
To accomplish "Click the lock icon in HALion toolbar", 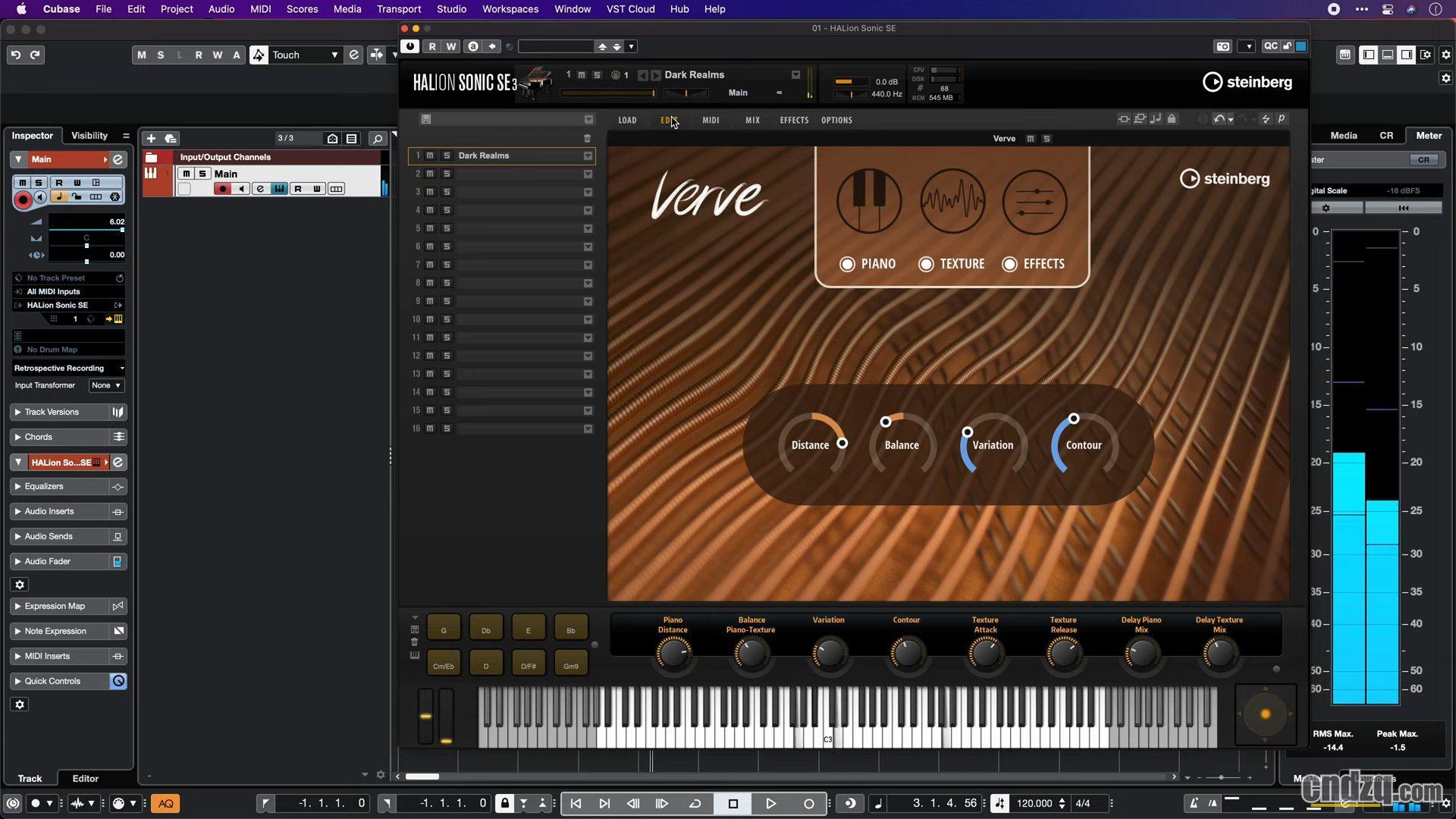I will click(1172, 119).
